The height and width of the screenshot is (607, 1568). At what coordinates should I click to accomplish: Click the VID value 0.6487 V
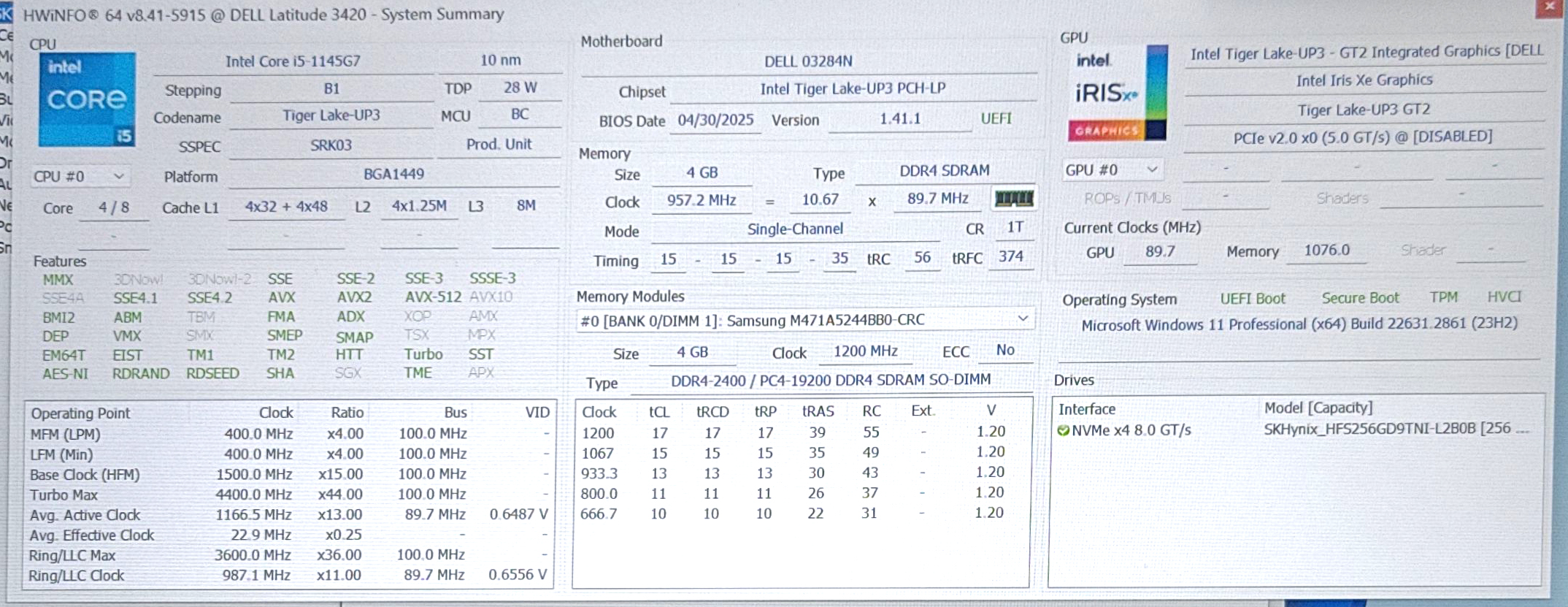pos(518,514)
